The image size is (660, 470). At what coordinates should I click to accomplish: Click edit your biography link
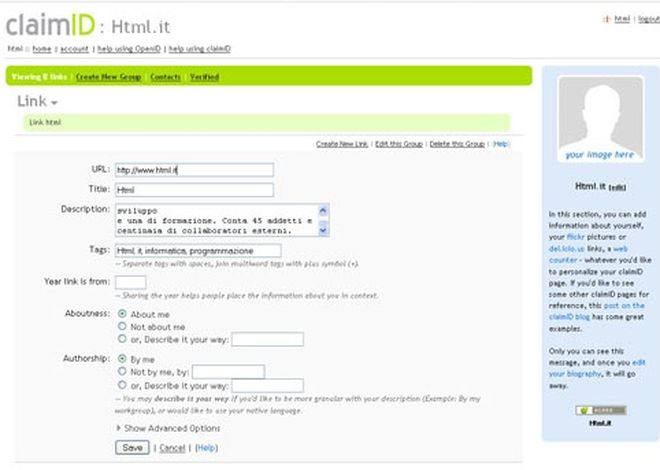click(x=596, y=368)
